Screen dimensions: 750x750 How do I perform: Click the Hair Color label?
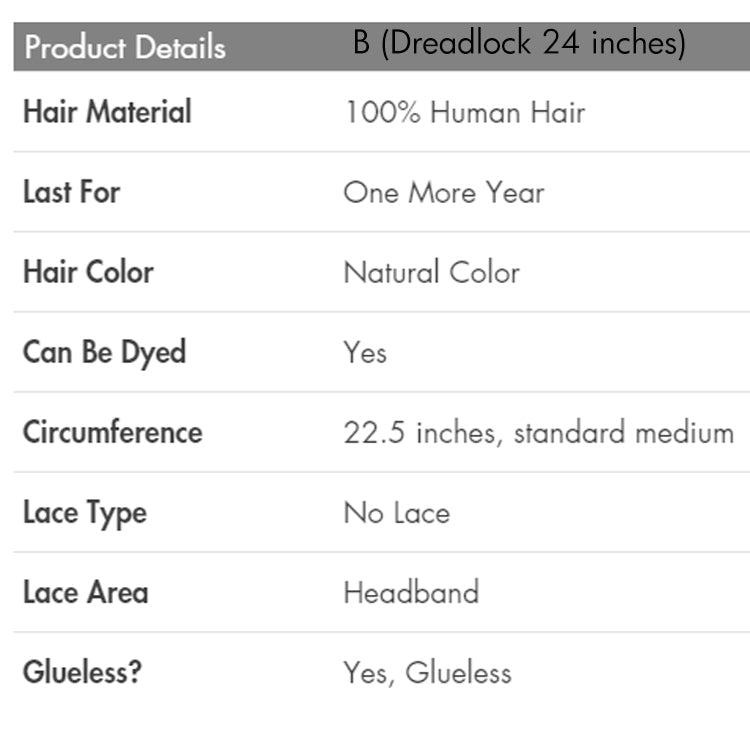(x=88, y=272)
